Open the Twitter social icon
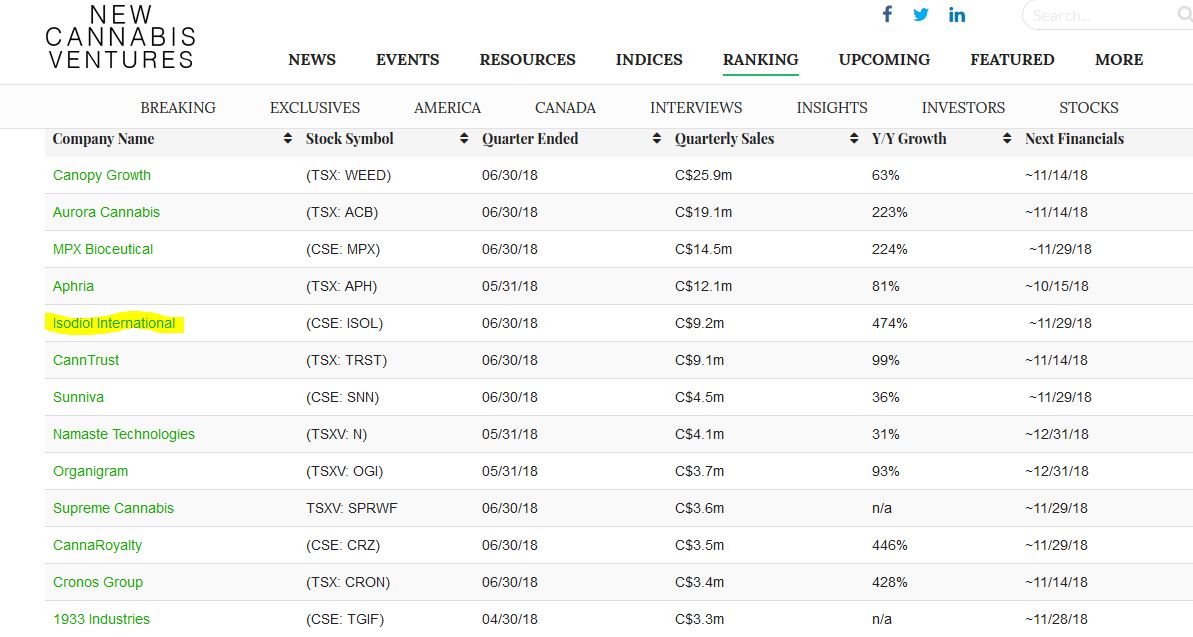Viewport: 1193px width, 637px height. tap(921, 14)
